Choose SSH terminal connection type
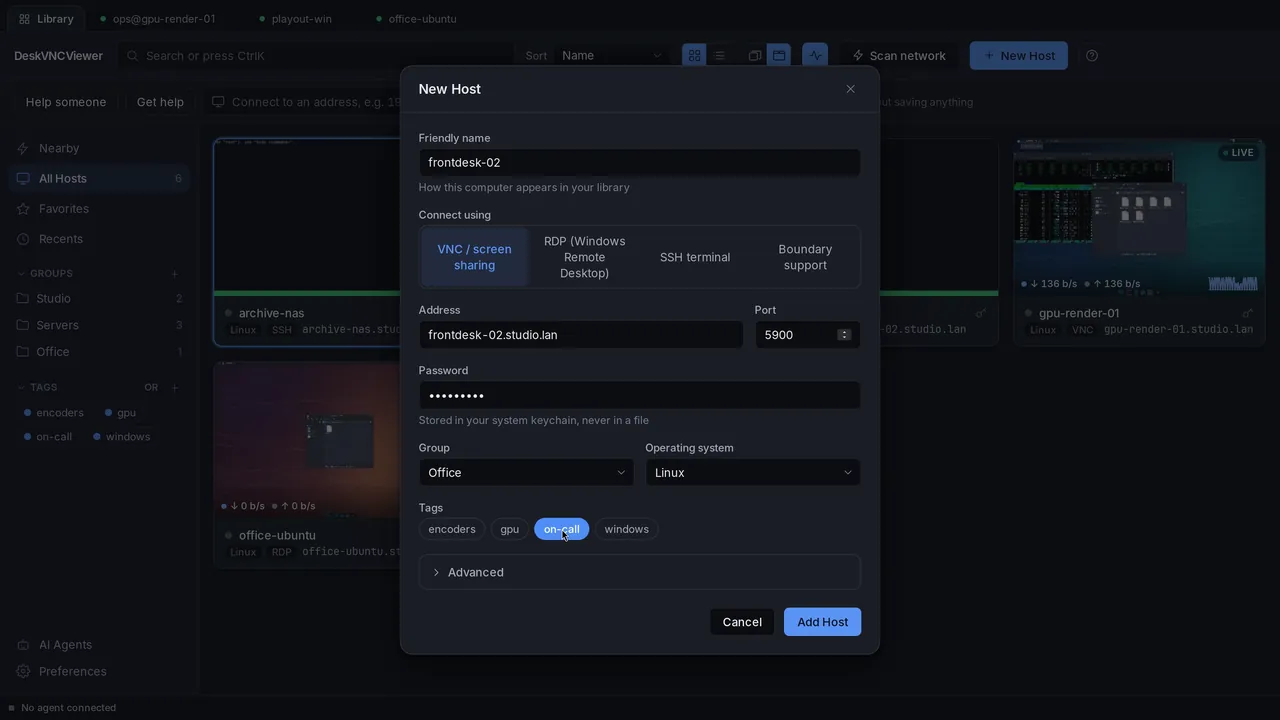Viewport: 1280px width, 720px height. pyautogui.click(x=695, y=257)
